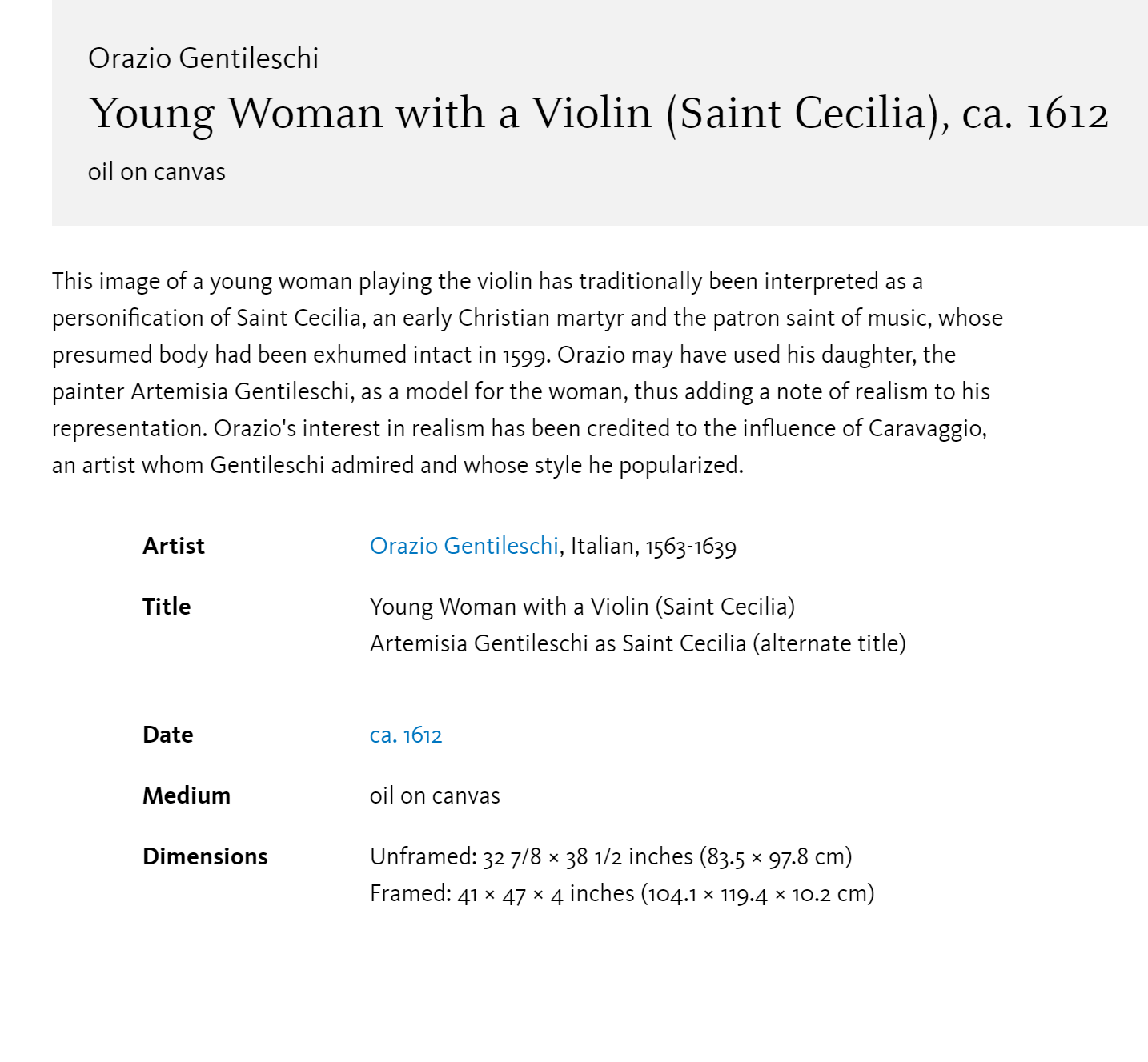This screenshot has height=1062, width=1148.
Task: Follow the ca. 1612 date link
Action: (406, 735)
